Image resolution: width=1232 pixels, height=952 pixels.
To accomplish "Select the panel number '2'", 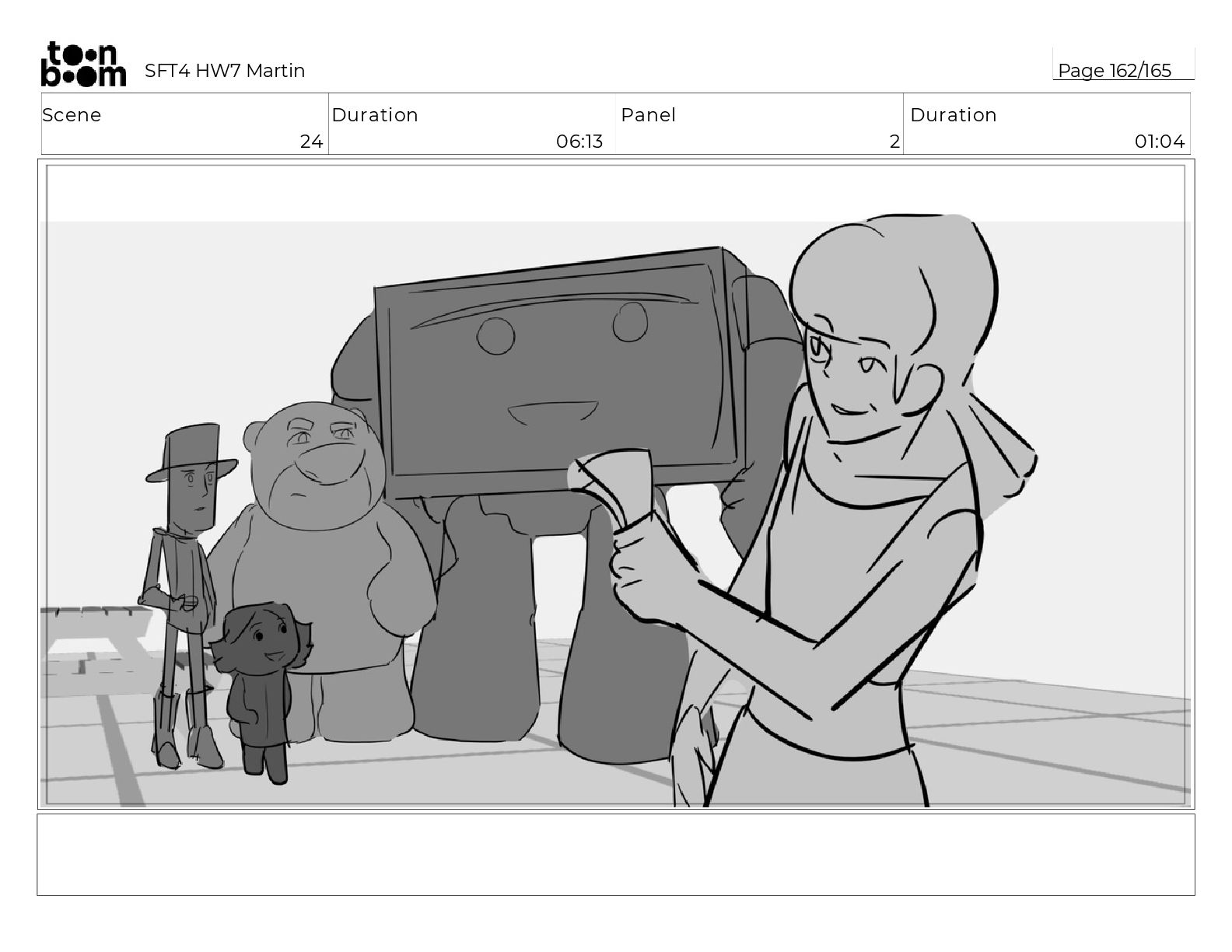I will pyautogui.click(x=894, y=142).
